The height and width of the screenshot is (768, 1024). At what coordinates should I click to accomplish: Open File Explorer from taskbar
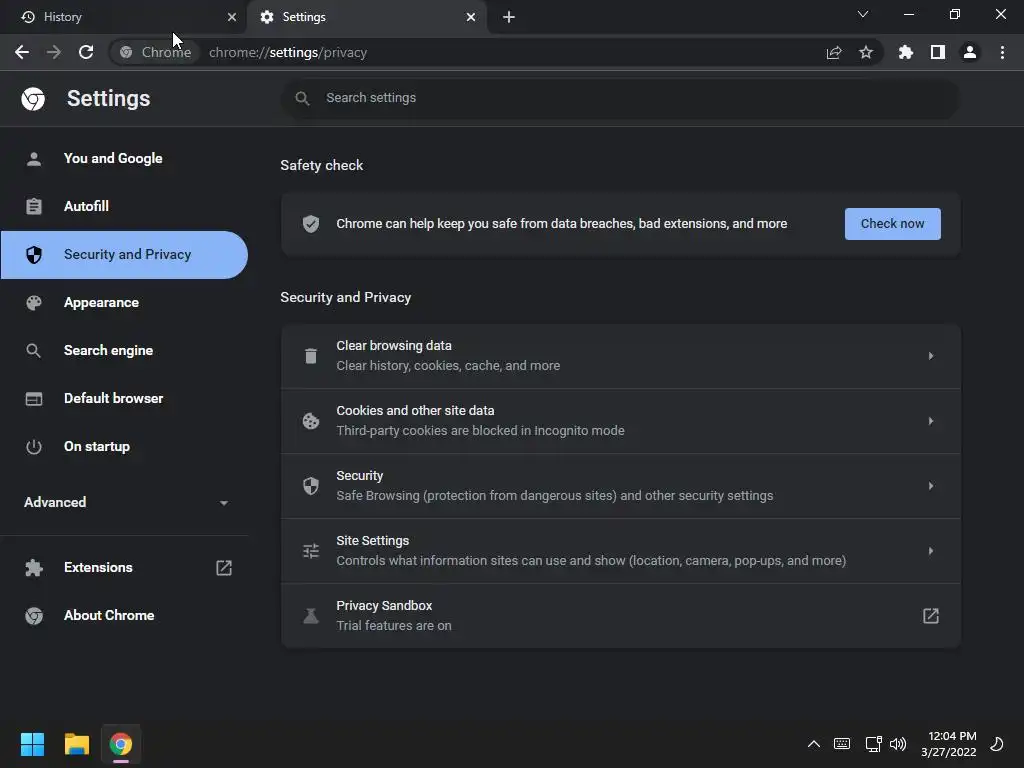coord(76,744)
